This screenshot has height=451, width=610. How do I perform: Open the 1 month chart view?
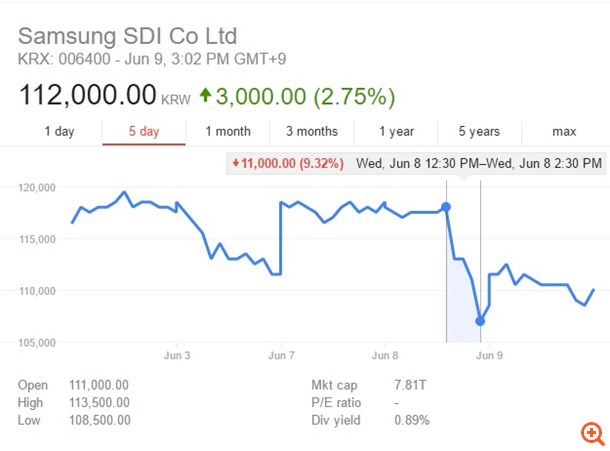(x=228, y=131)
